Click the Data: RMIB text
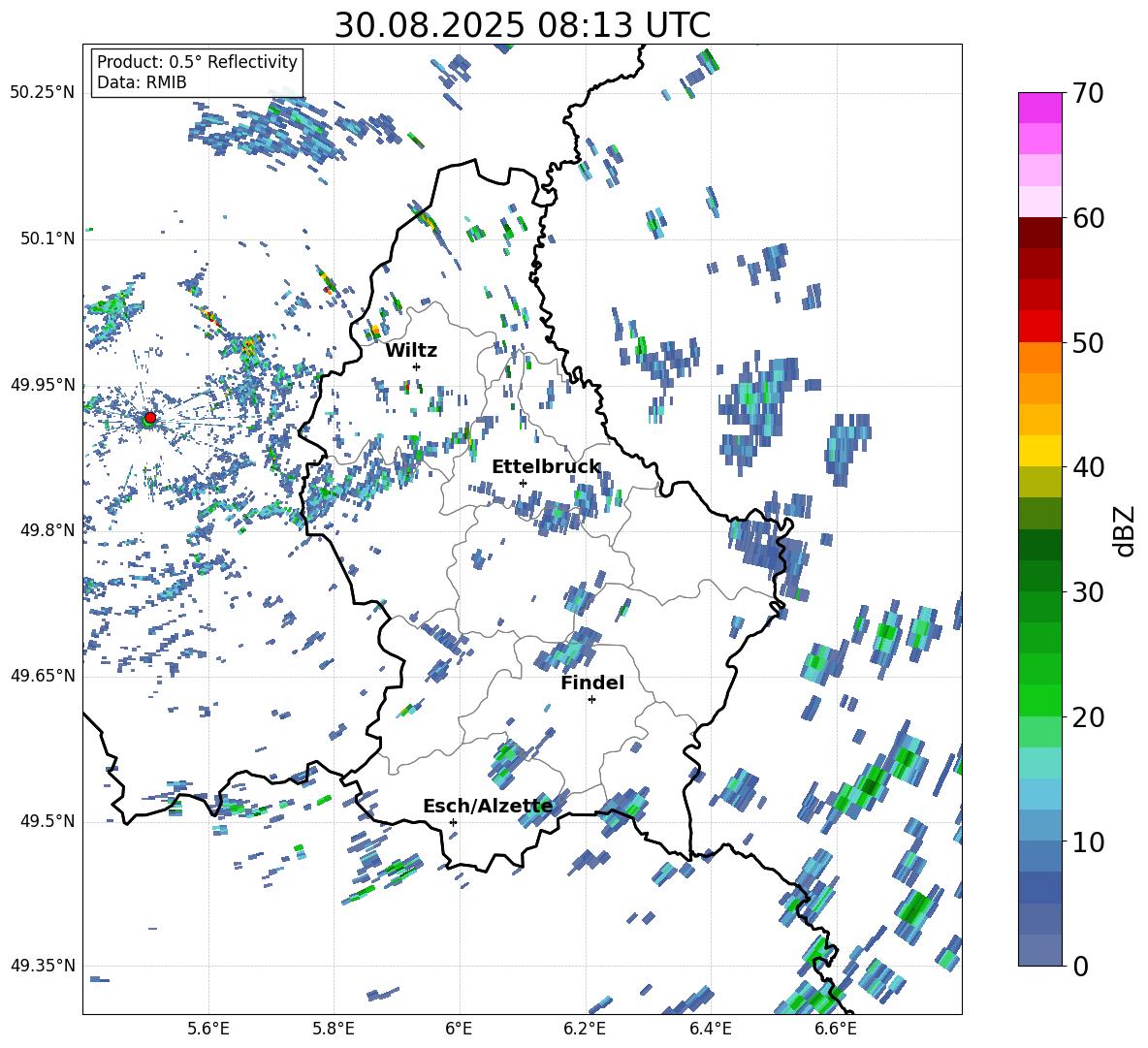 pos(142,82)
